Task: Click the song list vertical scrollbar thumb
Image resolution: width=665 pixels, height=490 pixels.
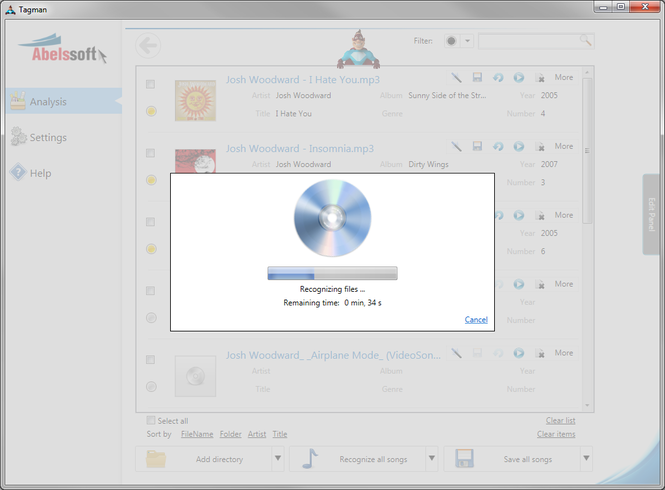Action: 587,151
